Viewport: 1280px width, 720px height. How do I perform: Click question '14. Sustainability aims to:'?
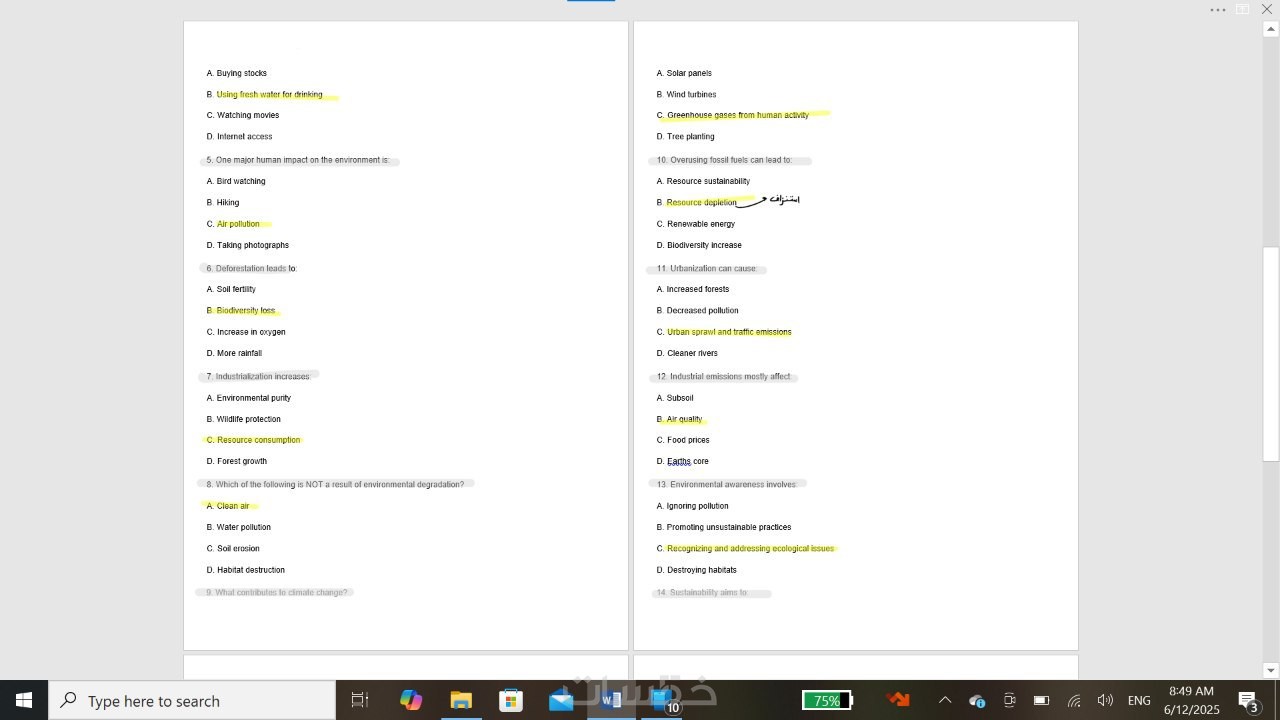702,592
